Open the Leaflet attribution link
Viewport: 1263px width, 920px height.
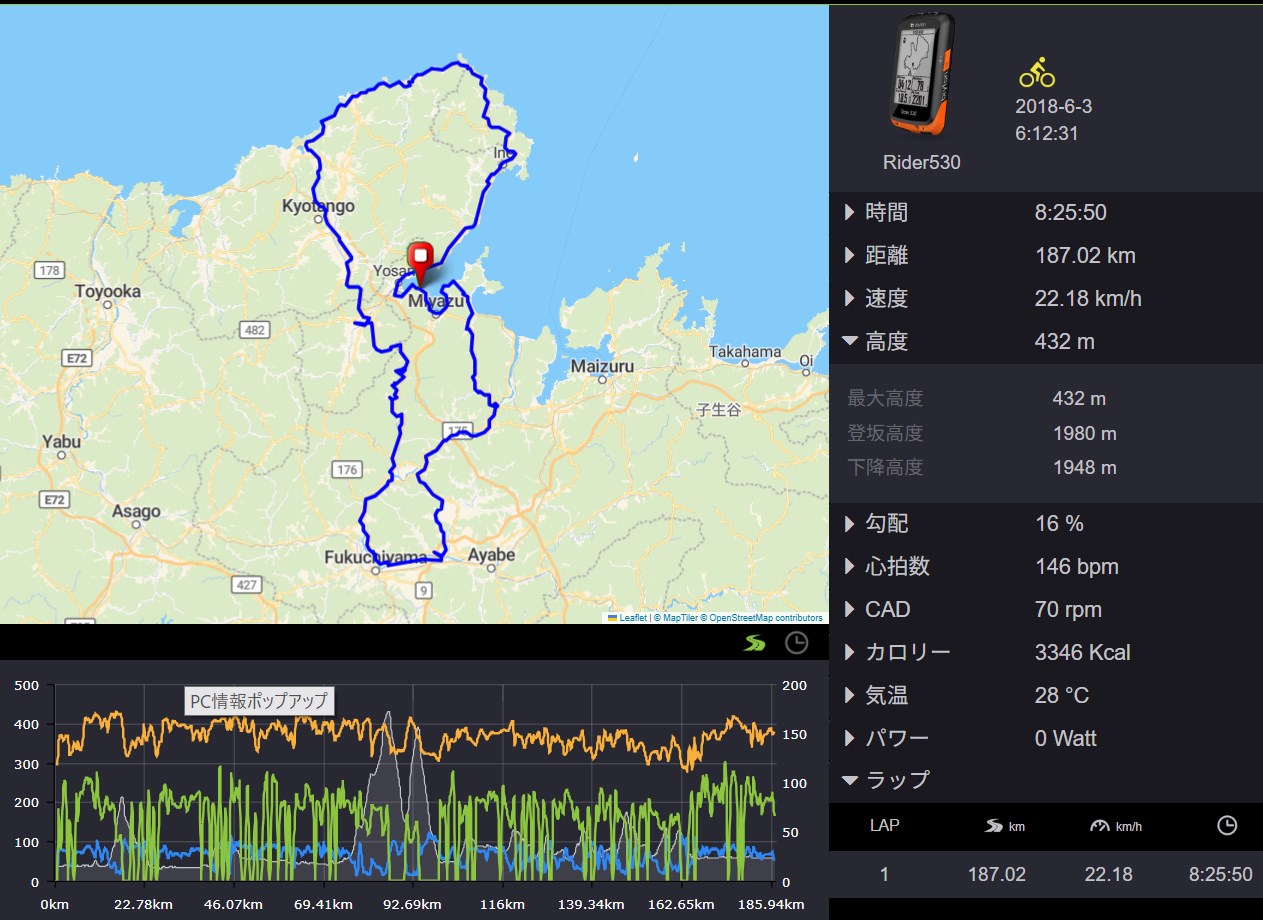(x=632, y=618)
